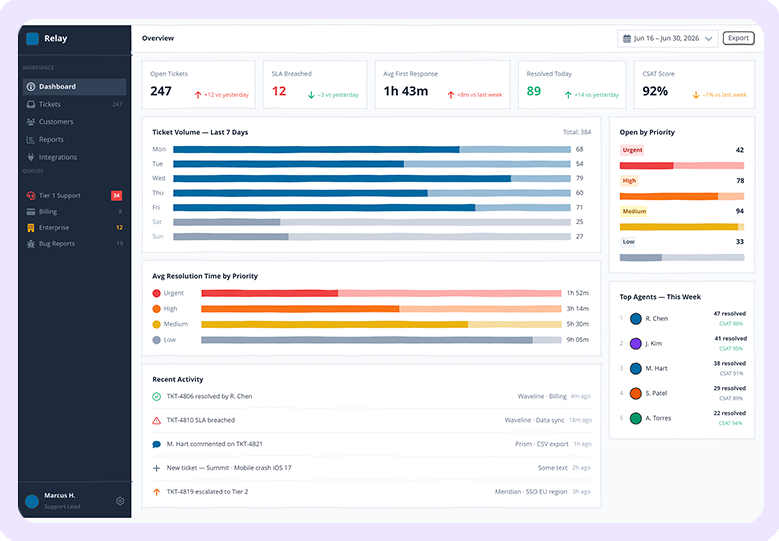Viewport: 779px width, 541px height.
Task: Open TKT-4819 escalated to Tier 2
Action: [x=372, y=492]
